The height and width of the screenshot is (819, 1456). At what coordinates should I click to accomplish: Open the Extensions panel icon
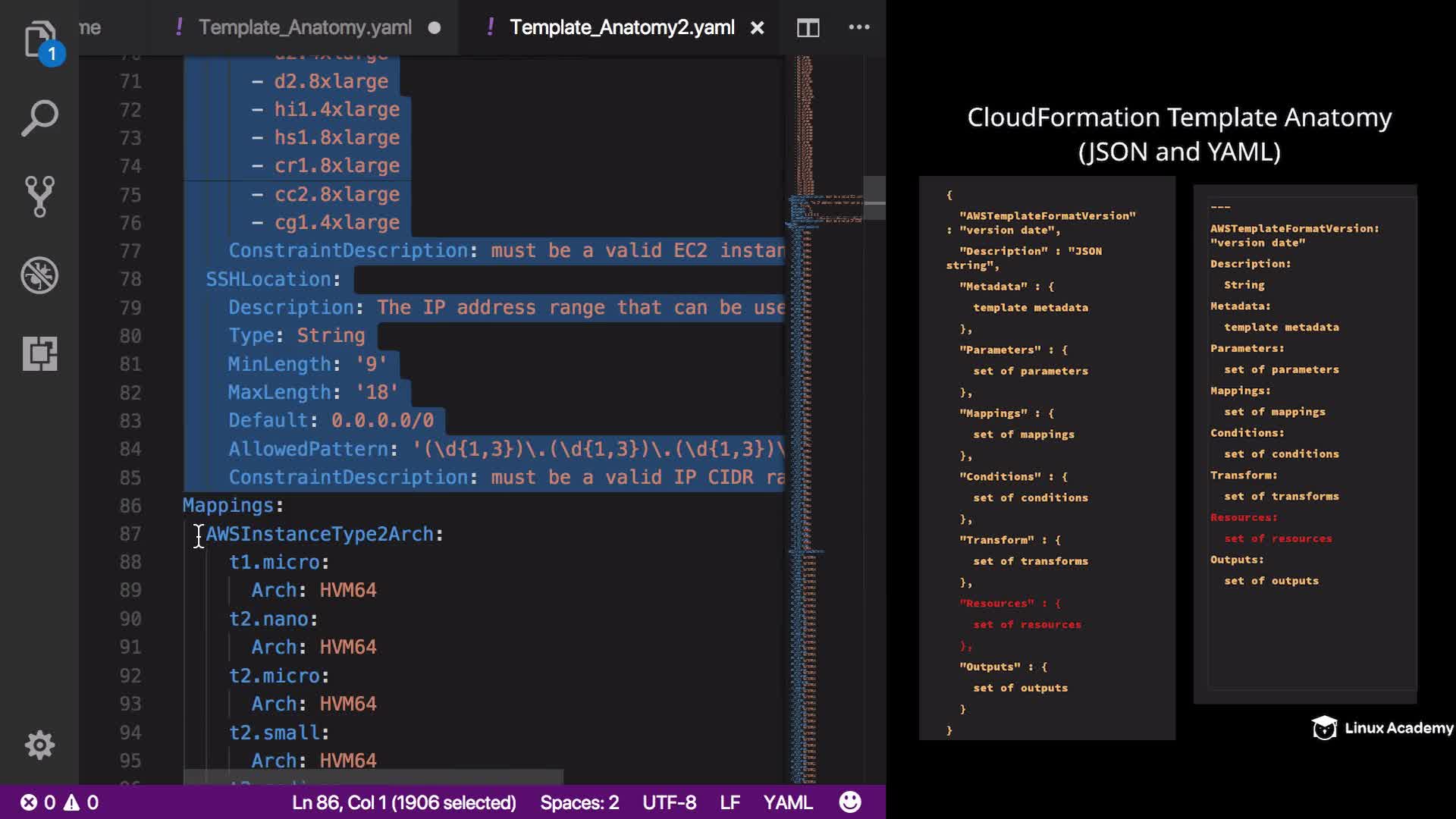39,353
